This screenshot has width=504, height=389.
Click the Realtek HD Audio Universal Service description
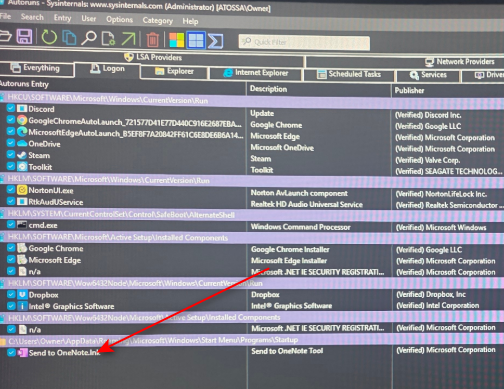pos(306,204)
